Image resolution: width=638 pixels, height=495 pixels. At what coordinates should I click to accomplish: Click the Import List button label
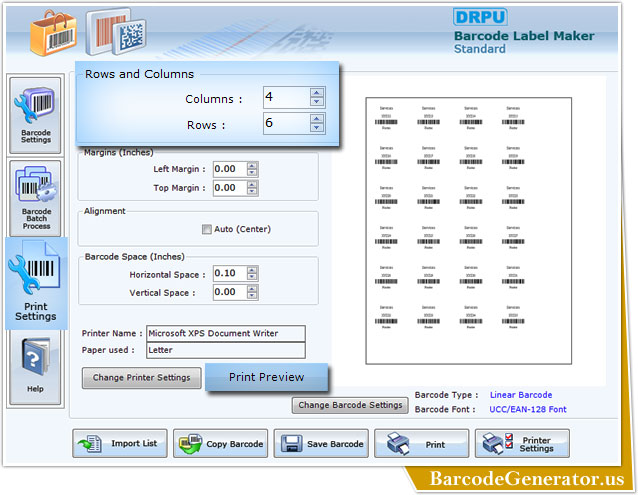134,443
